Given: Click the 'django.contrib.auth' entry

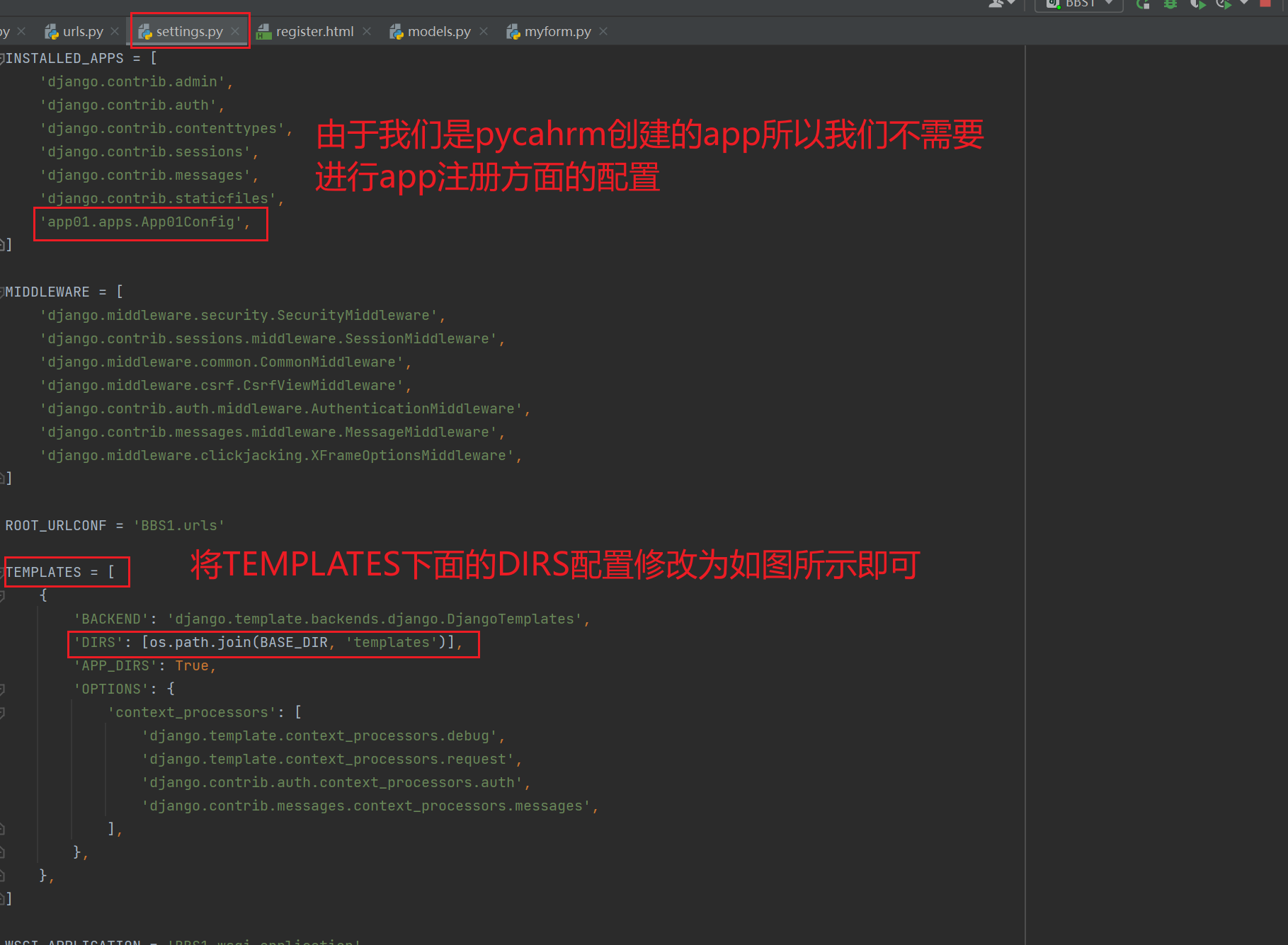Looking at the screenshot, I should pyautogui.click(x=132, y=105).
